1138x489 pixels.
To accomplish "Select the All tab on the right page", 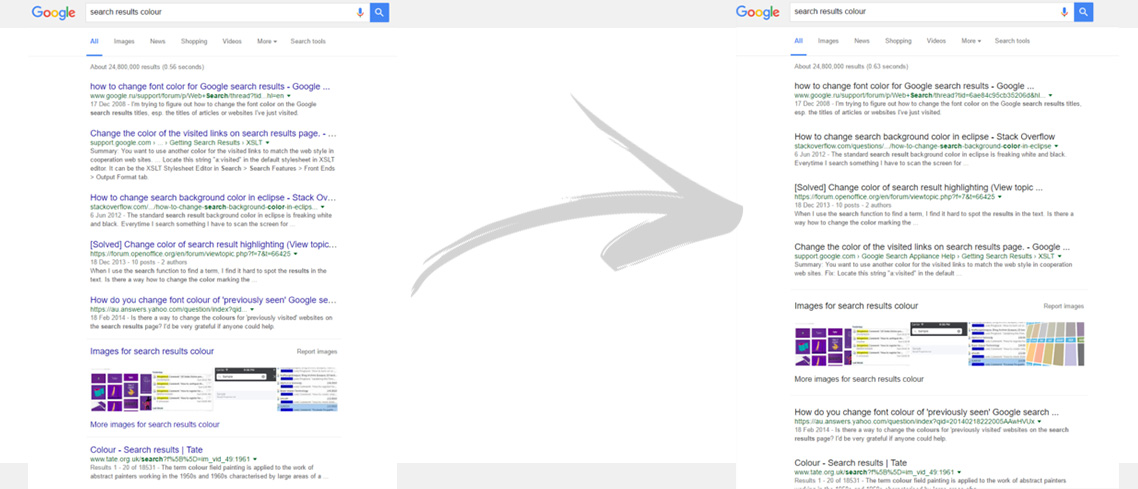I will pos(798,41).
